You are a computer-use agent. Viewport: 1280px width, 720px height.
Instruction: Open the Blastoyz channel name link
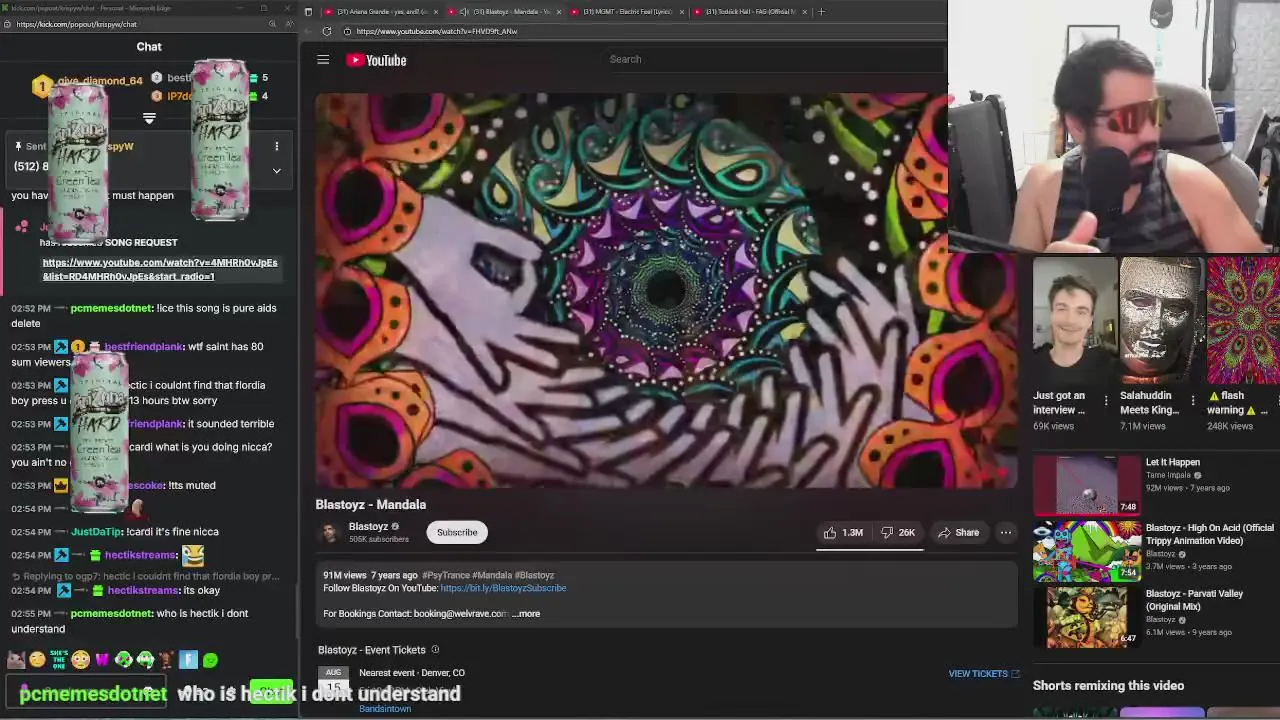(368, 527)
